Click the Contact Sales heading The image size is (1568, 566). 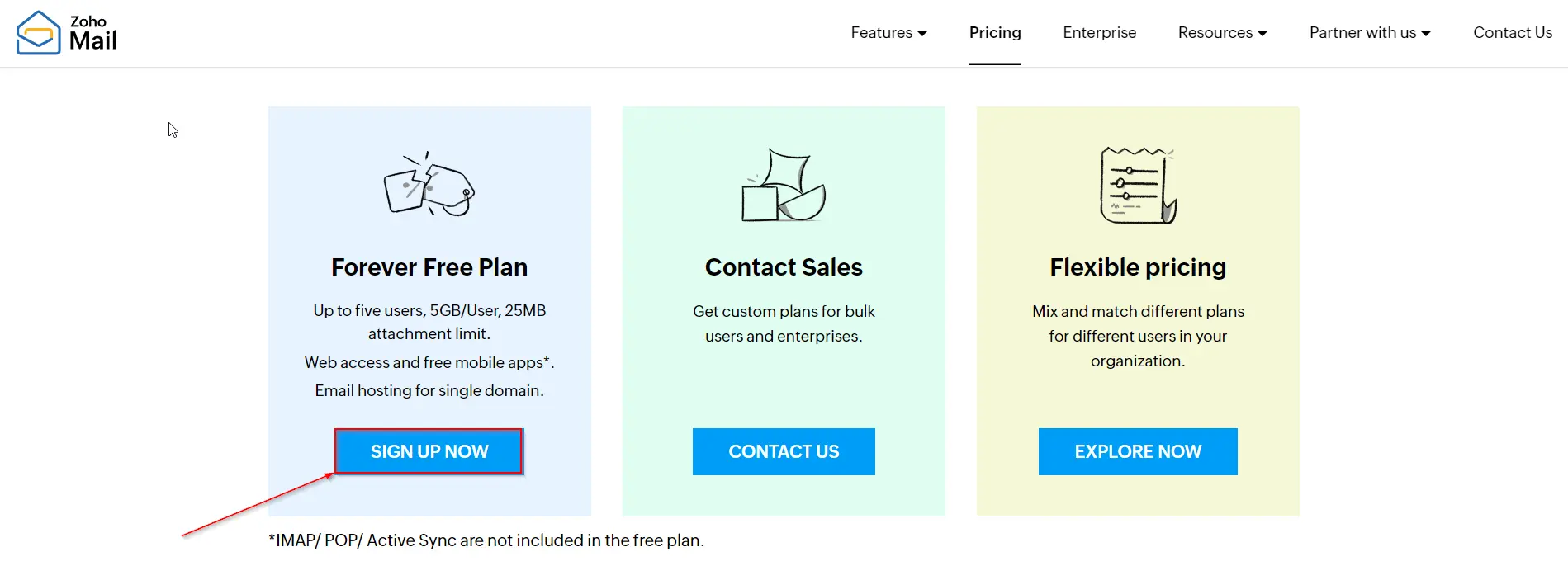click(784, 267)
